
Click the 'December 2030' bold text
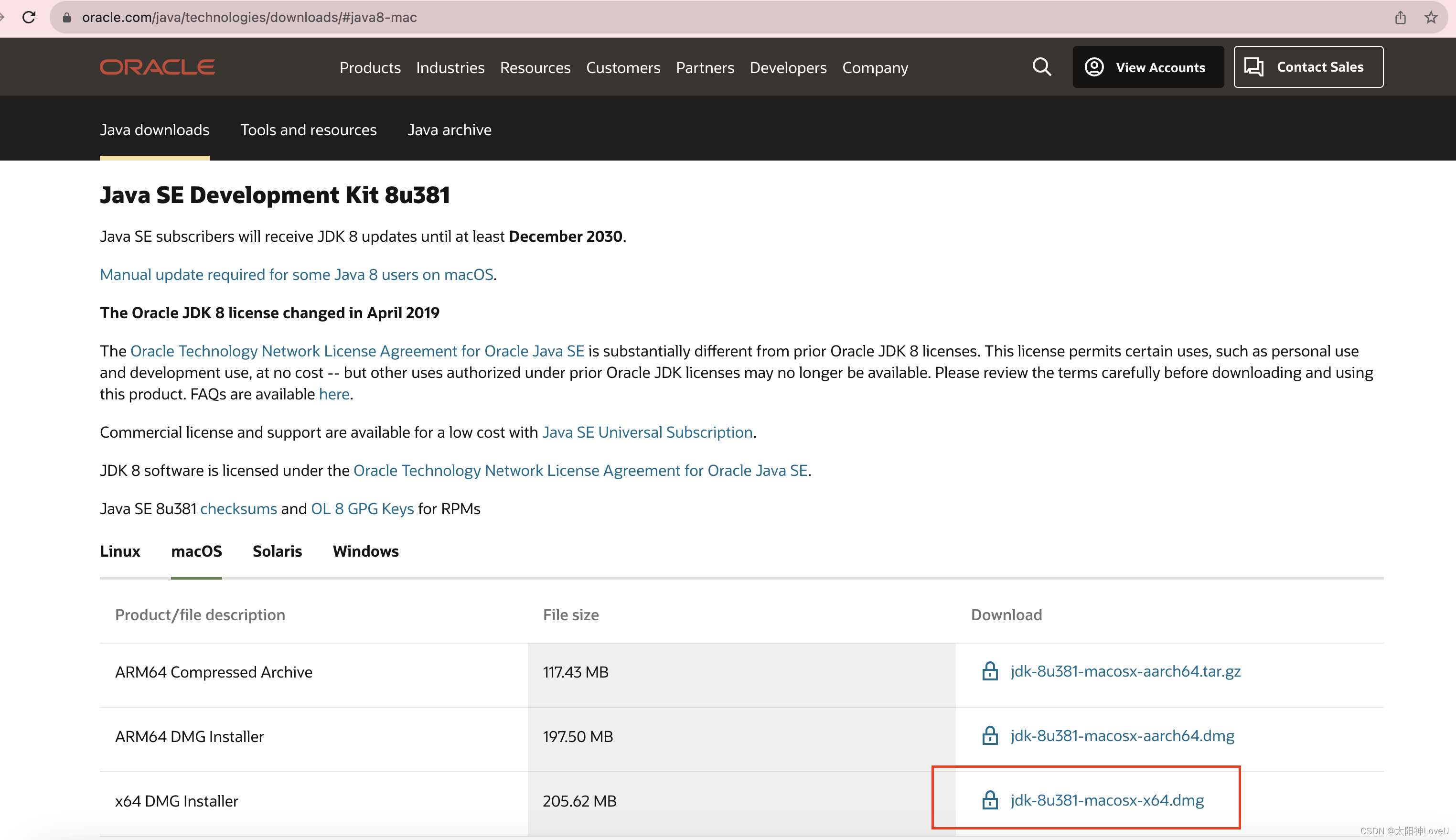pos(565,237)
